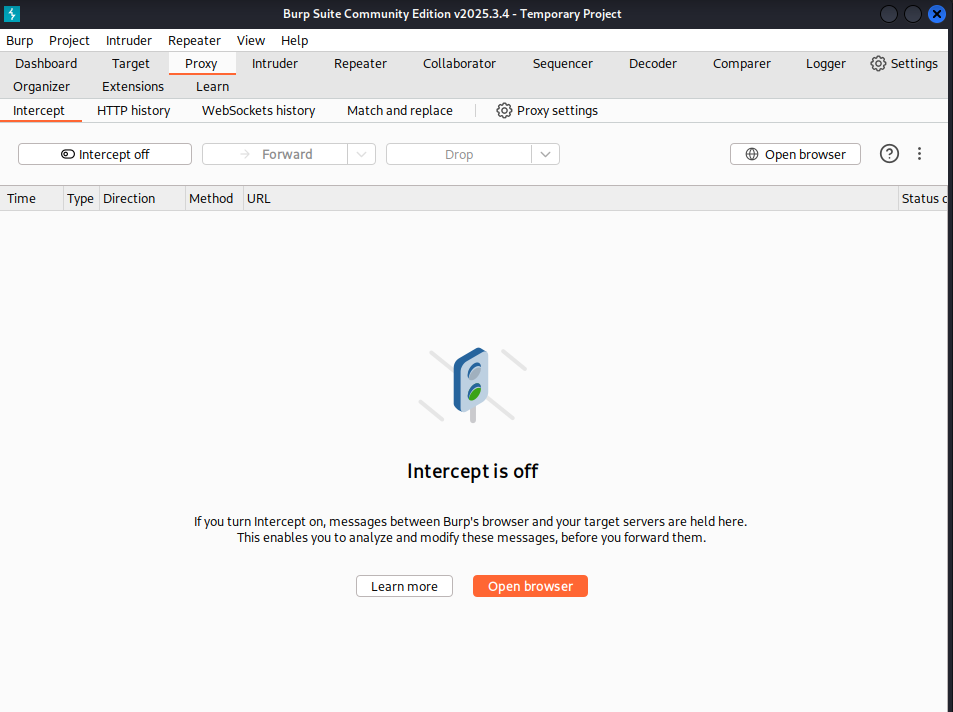Viewport: 953px width, 712px height.
Task: Click the Proxy settings gear icon
Action: tap(504, 111)
